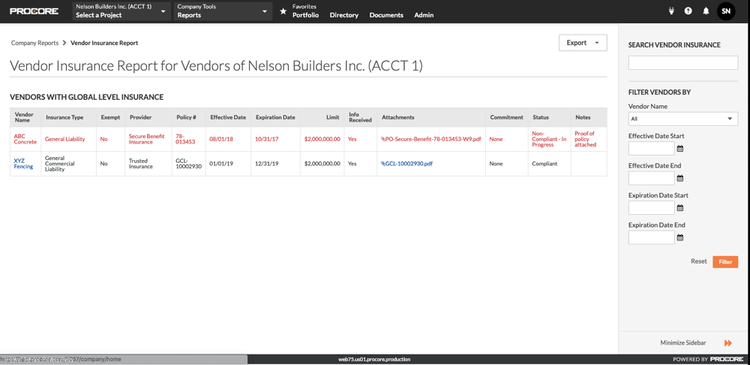Go to Documents in the top menu
This screenshot has height=365, width=750.
pos(386,15)
